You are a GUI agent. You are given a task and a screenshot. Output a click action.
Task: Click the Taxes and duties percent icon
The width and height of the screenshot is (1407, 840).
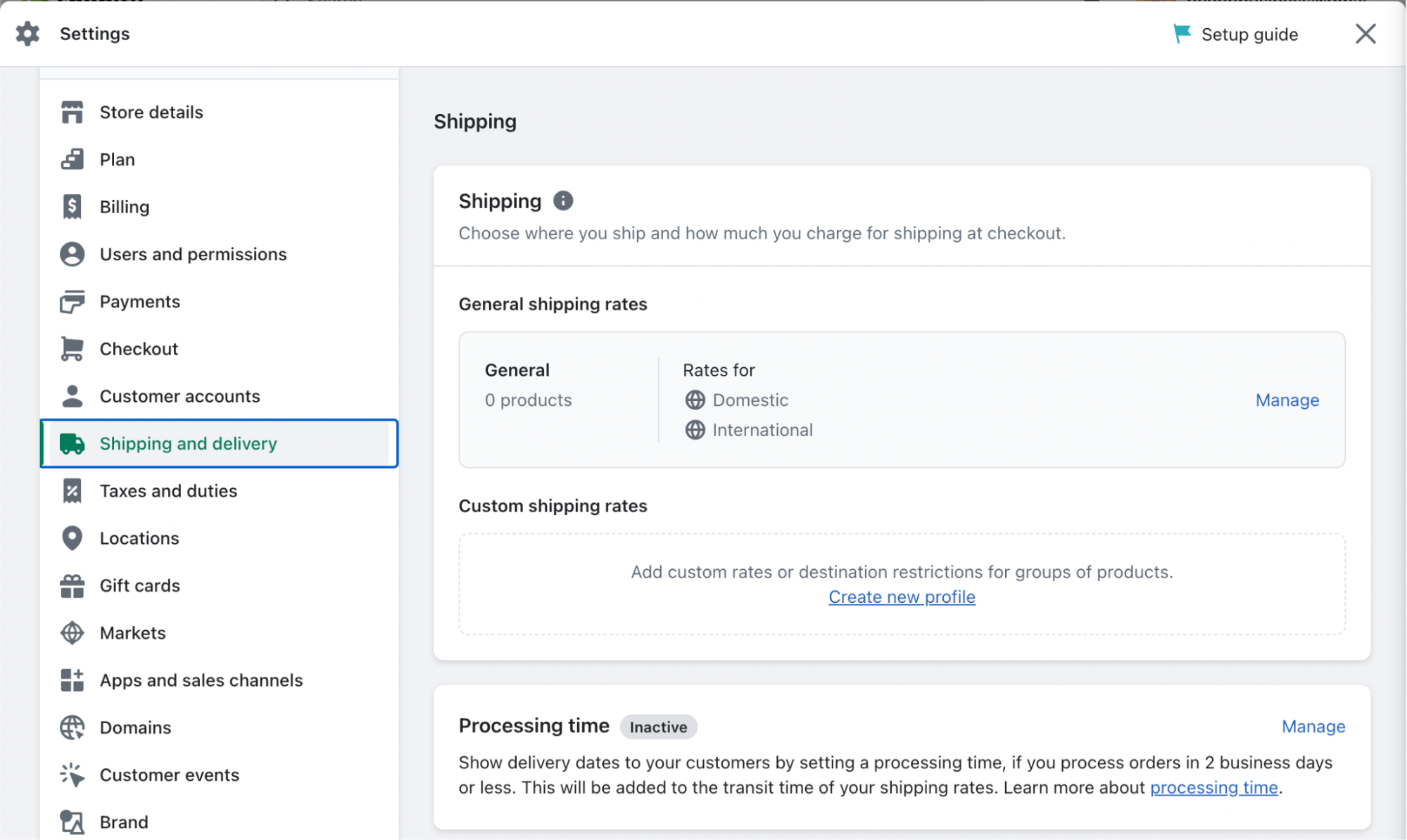[72, 491]
